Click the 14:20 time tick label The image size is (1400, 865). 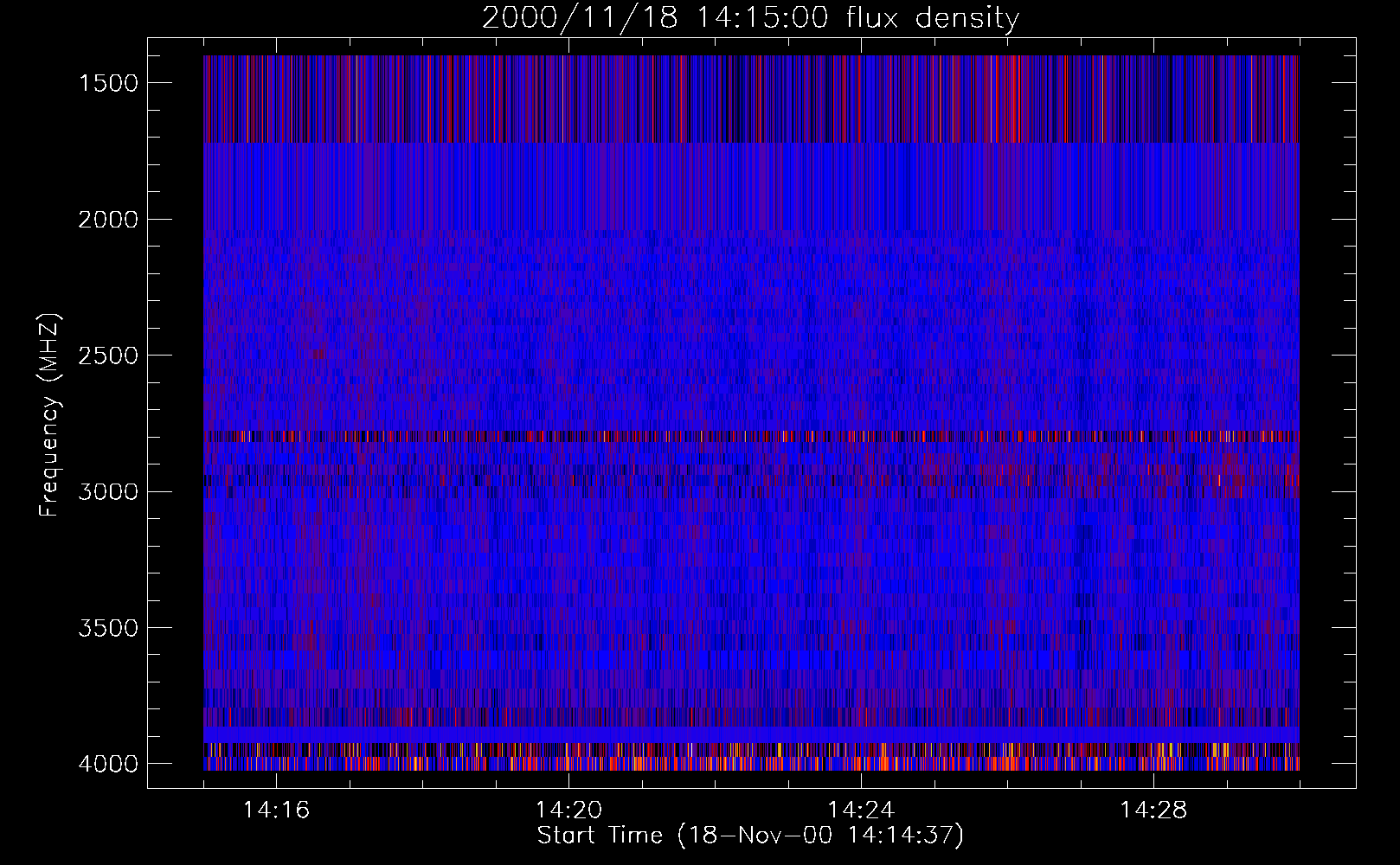pos(568,811)
